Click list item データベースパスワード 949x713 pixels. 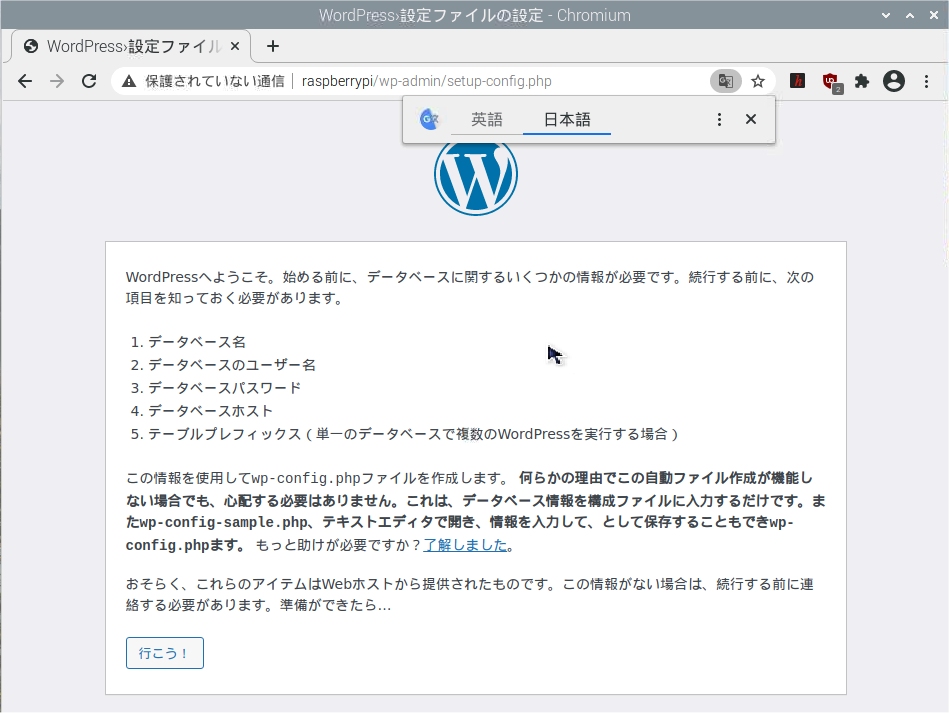pyautogui.click(x=225, y=388)
